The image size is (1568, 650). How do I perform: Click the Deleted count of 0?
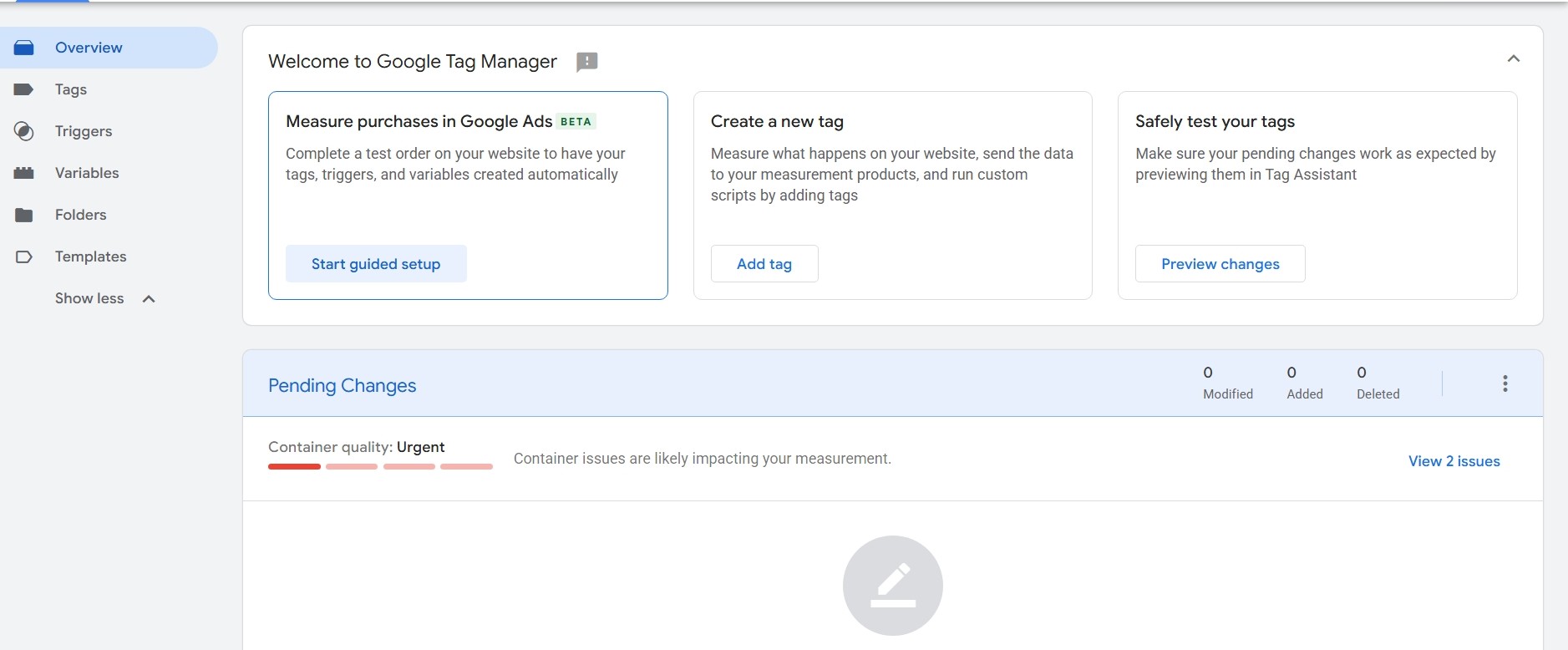pos(1362,373)
